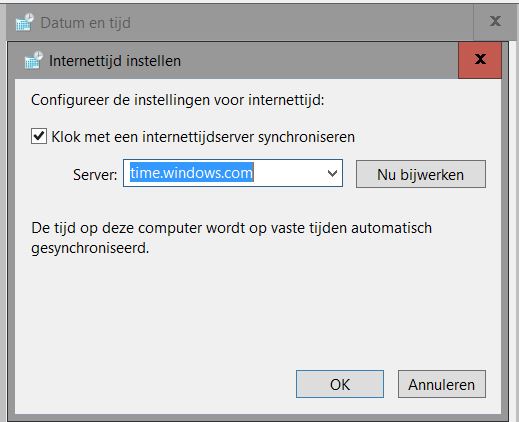Click the automatic synchronisation description text
This screenshot has width=519, height=422.
pyautogui.click(x=231, y=238)
